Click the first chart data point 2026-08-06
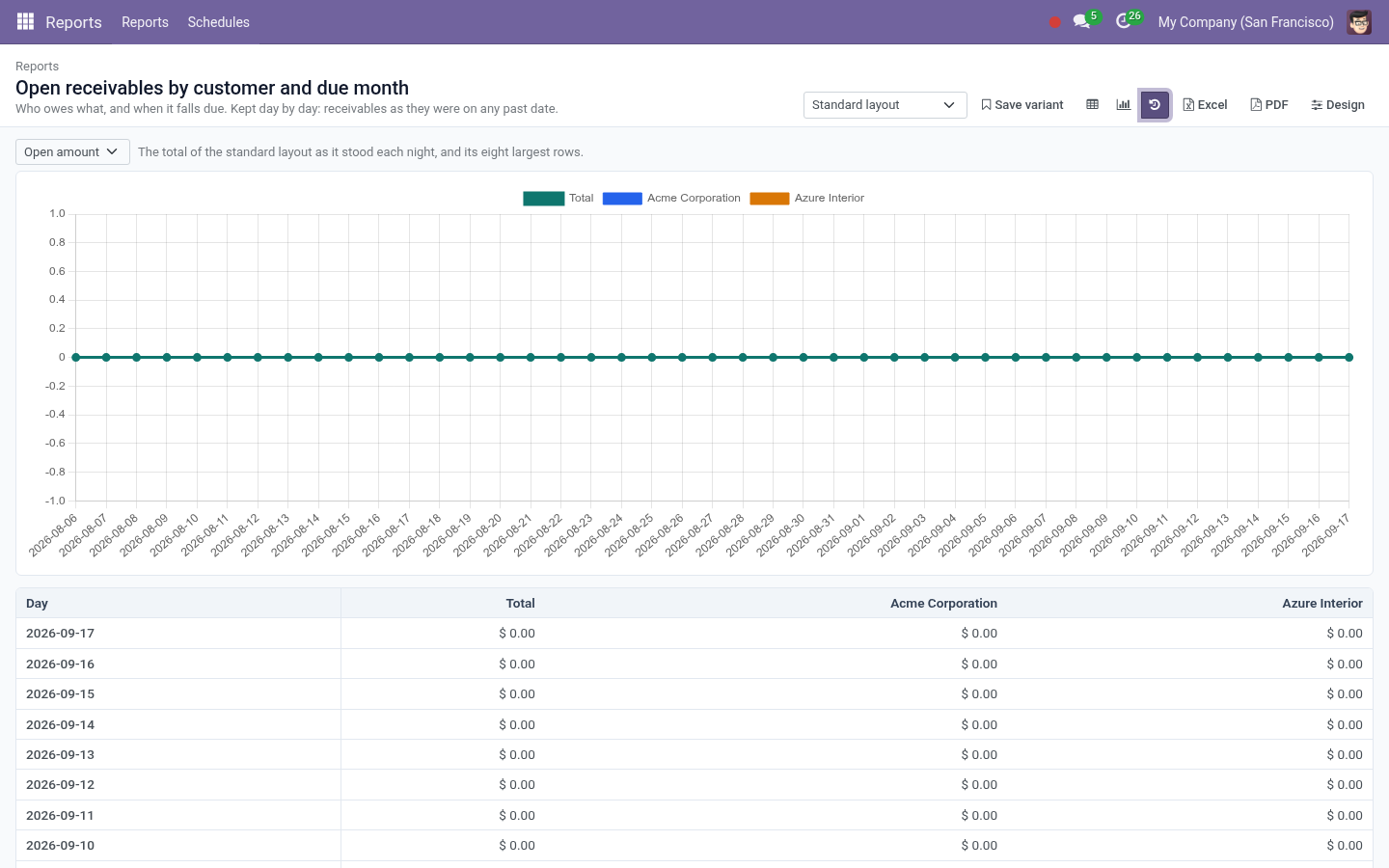Screen dimensions: 1389x868 [x=76, y=357]
